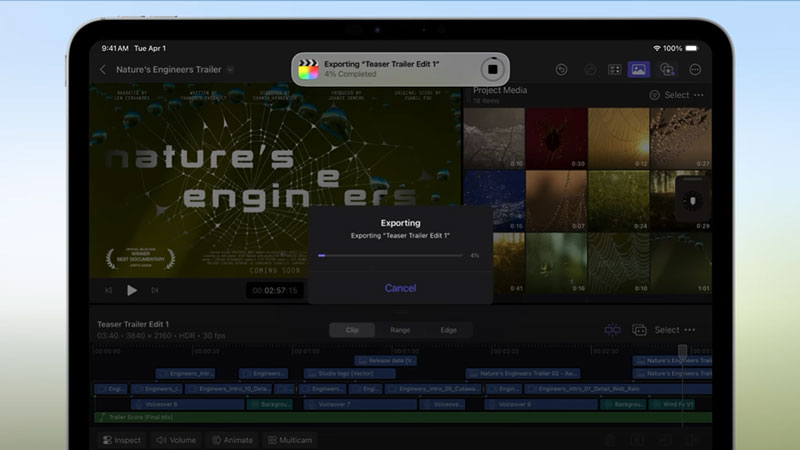Click the export progress bar in dialog
800x450 pixels.
(390, 255)
